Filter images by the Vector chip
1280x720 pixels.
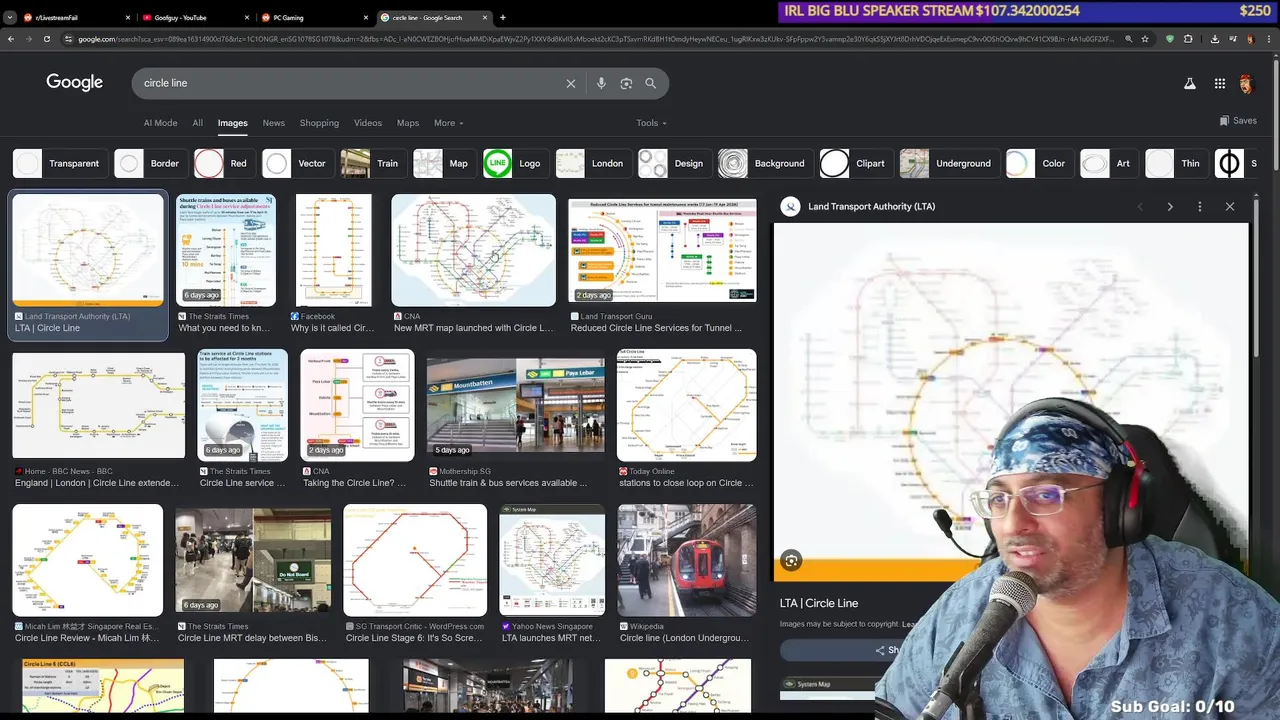297,163
